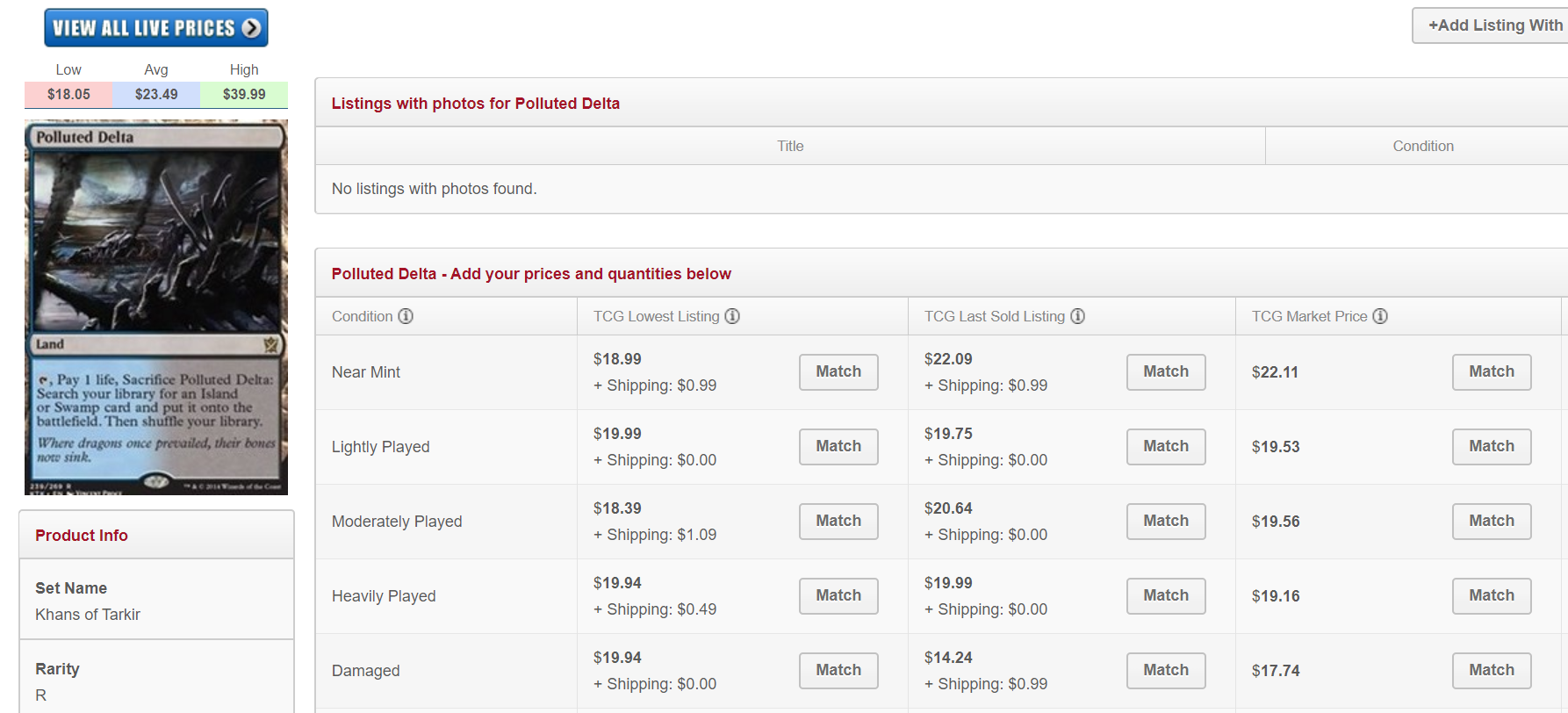
Task: Click the green High price $39.99 swatch
Action: tap(244, 95)
